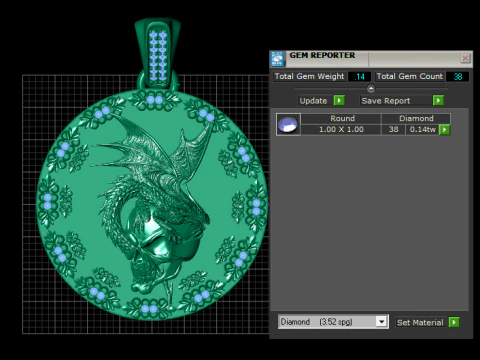The height and width of the screenshot is (360, 480).
Task: Click the 1.00 X 1.00 size cell
Action: point(341,129)
